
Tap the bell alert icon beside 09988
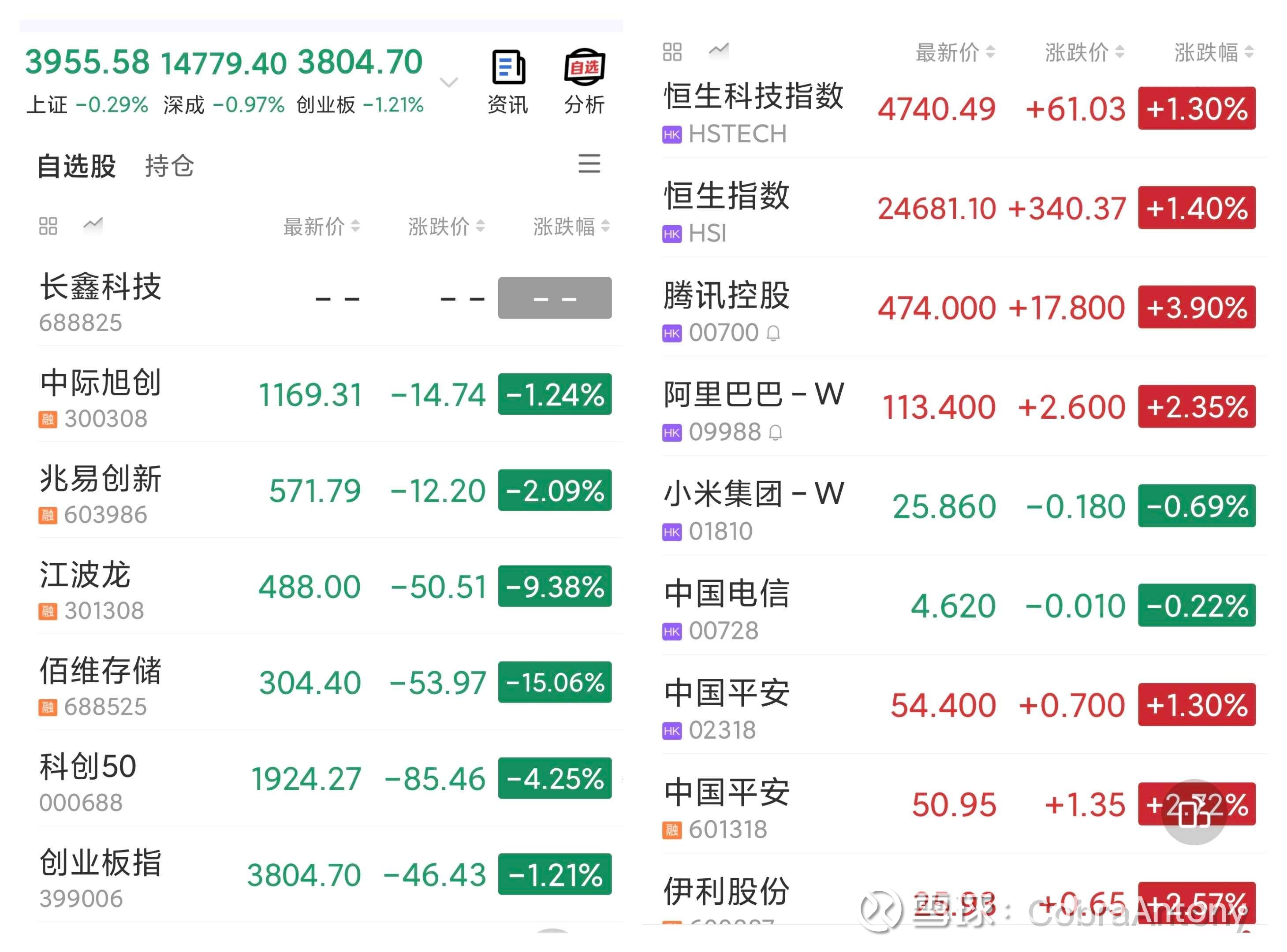776,433
